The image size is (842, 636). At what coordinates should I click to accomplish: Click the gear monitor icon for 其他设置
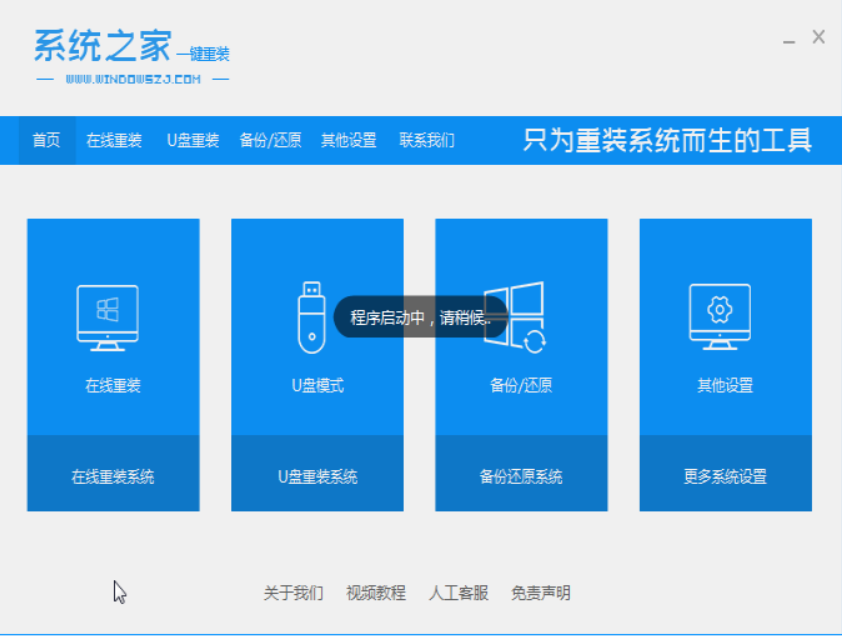[720, 317]
